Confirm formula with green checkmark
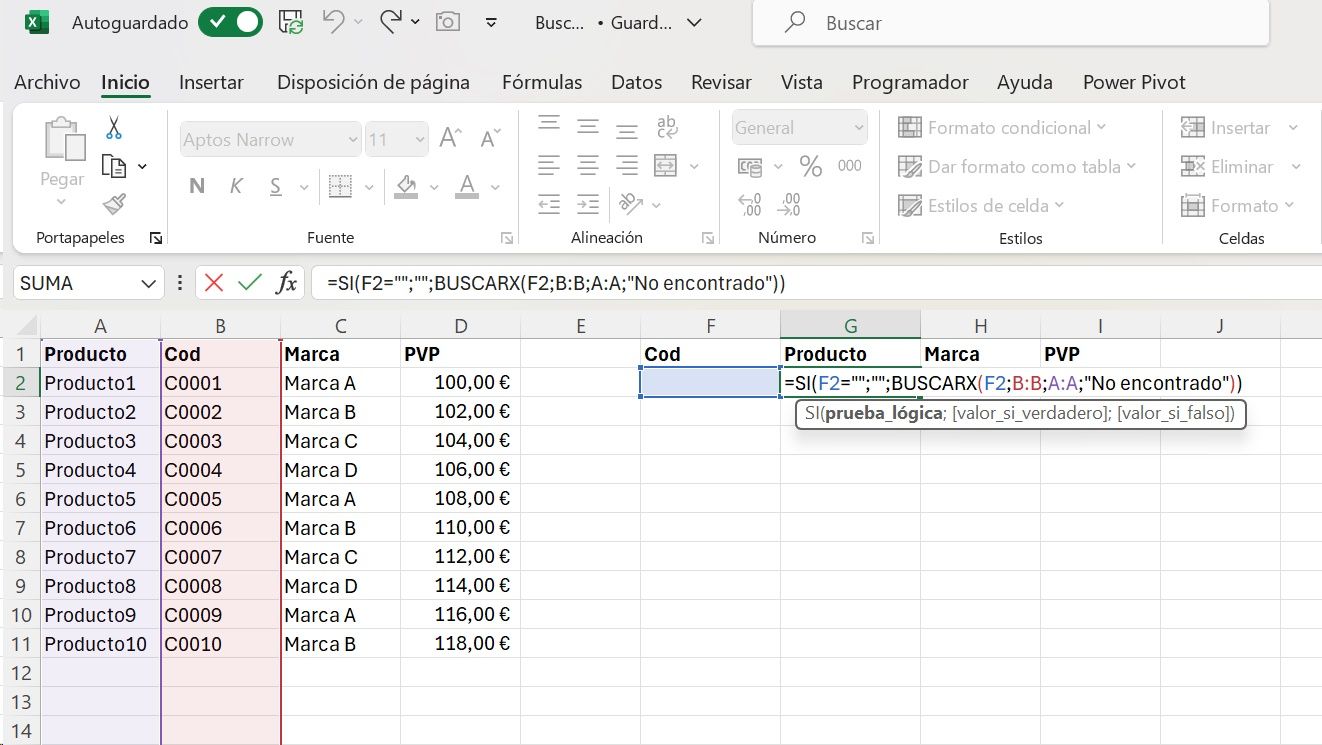 [249, 283]
